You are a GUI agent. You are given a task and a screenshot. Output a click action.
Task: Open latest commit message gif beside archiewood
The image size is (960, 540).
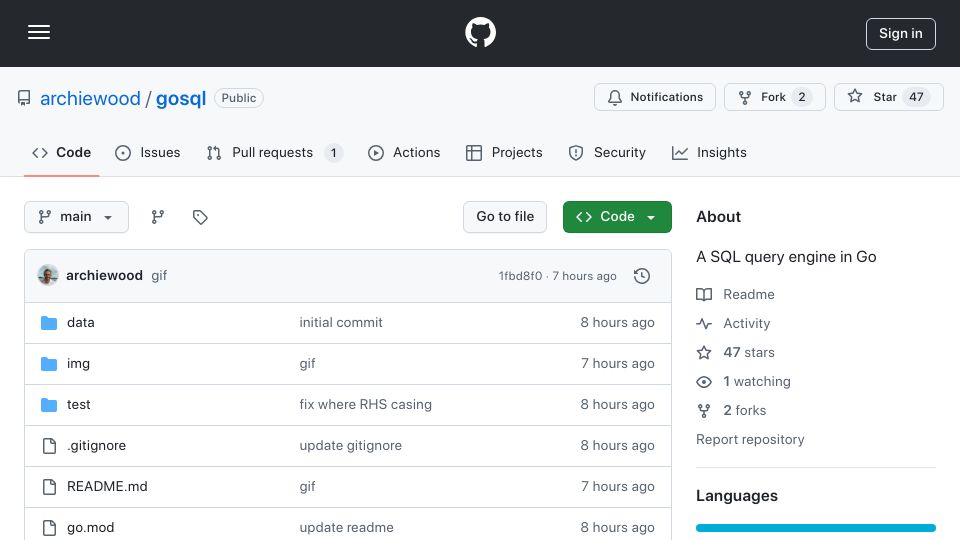pyautogui.click(x=159, y=276)
